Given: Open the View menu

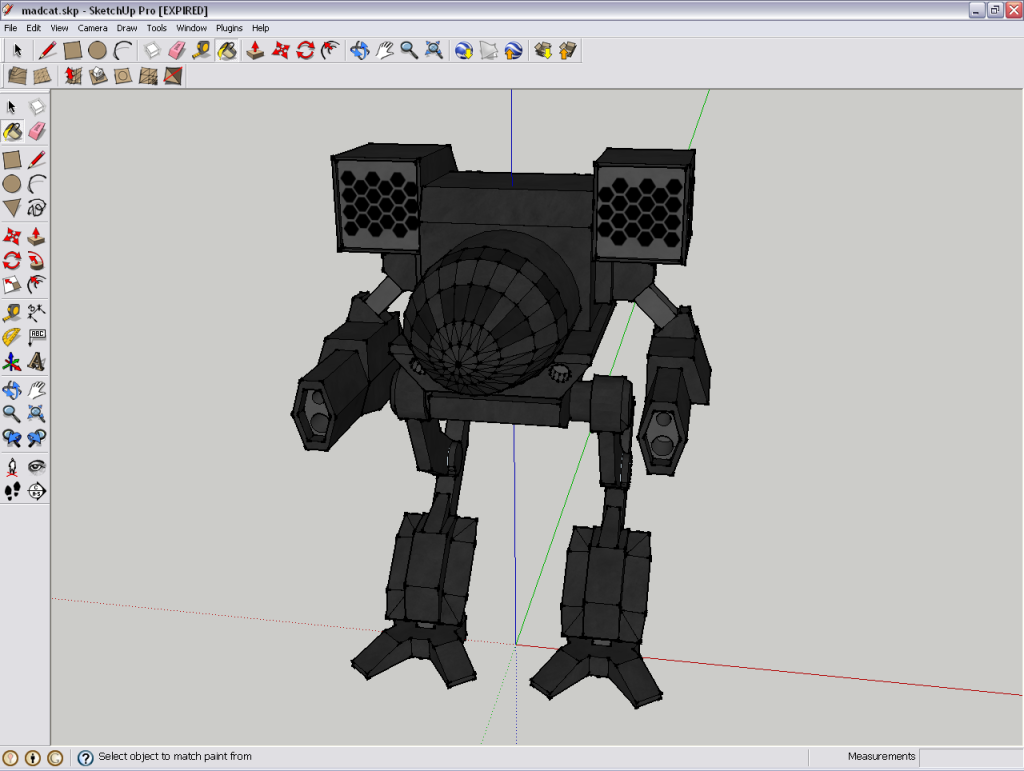Looking at the screenshot, I should [x=59, y=28].
